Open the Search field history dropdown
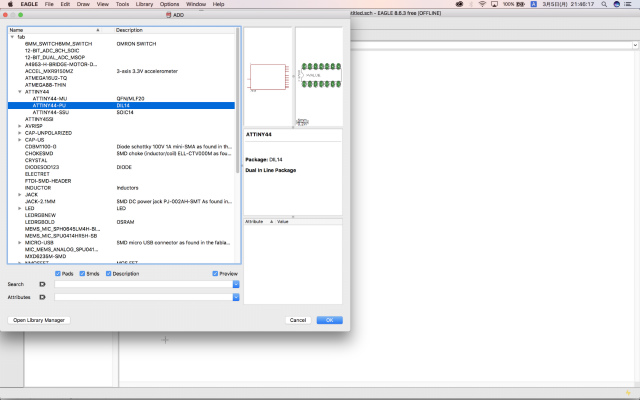This screenshot has width=640, height=400. (236, 284)
